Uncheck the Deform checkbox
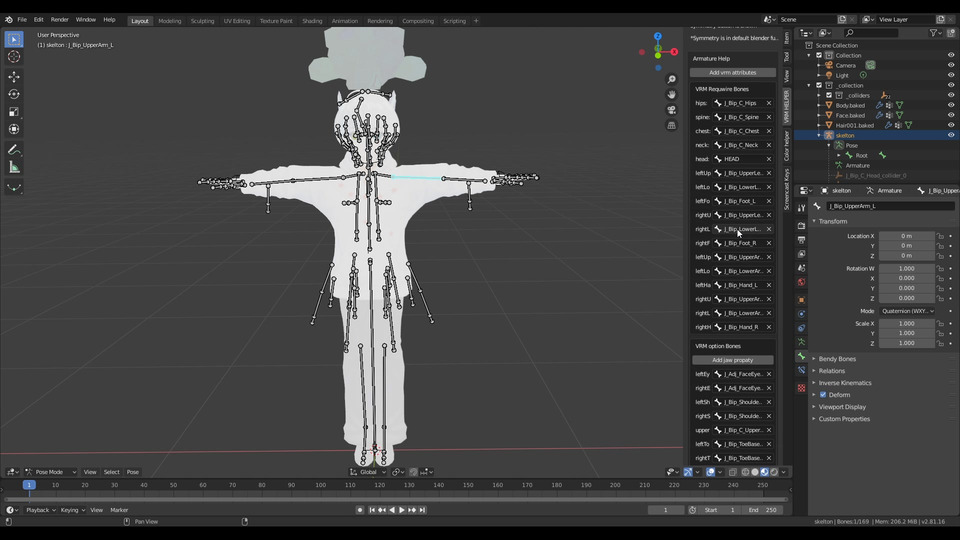This screenshot has width=960, height=540. [823, 395]
